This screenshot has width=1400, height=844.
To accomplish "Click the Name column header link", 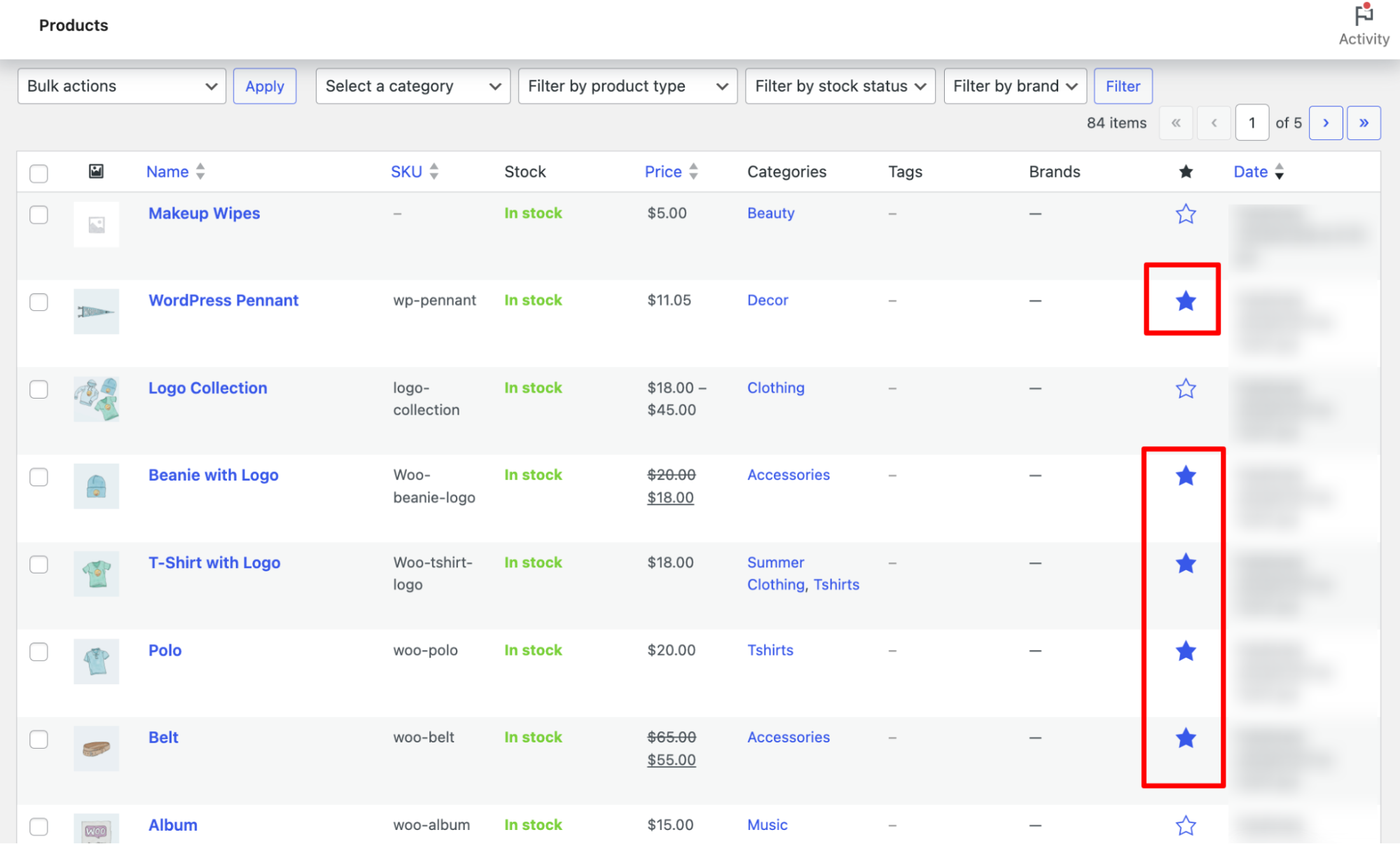I will [x=167, y=172].
